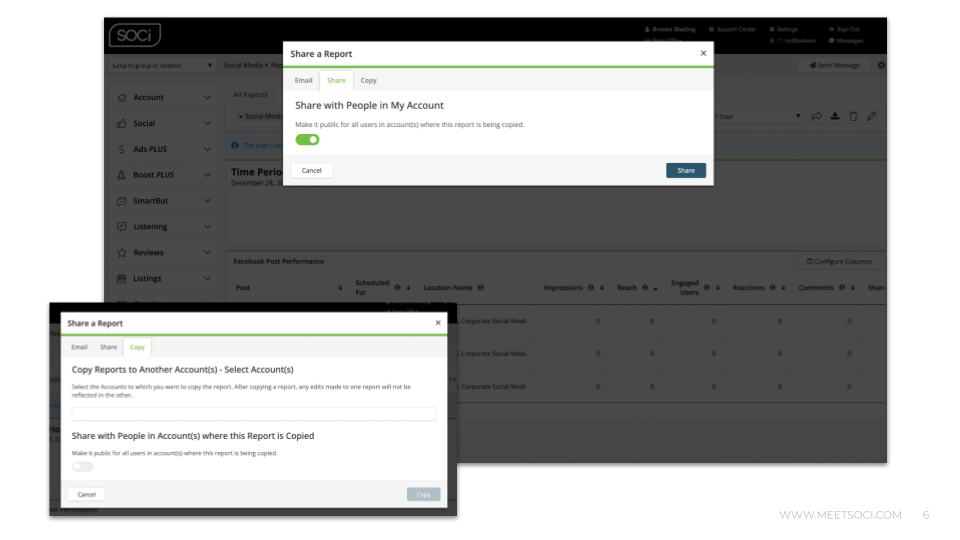Expand the Account sidebar section
The width and height of the screenshot is (960, 540).
coord(207,98)
